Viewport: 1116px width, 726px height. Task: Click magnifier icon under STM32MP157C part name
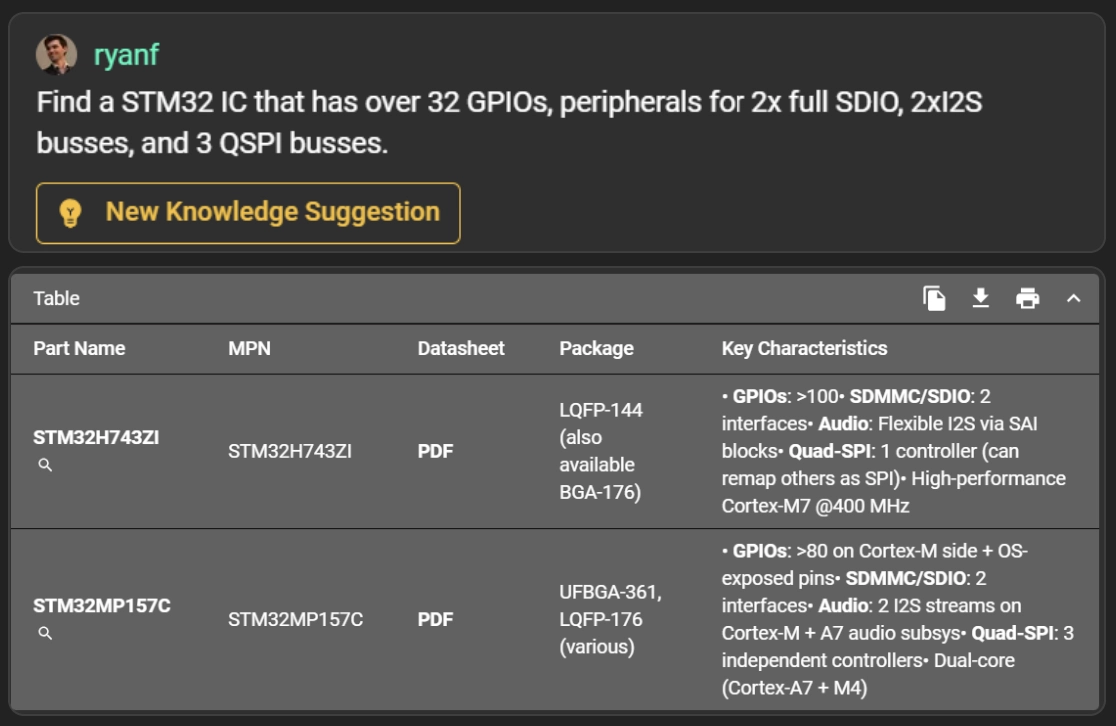[45, 633]
